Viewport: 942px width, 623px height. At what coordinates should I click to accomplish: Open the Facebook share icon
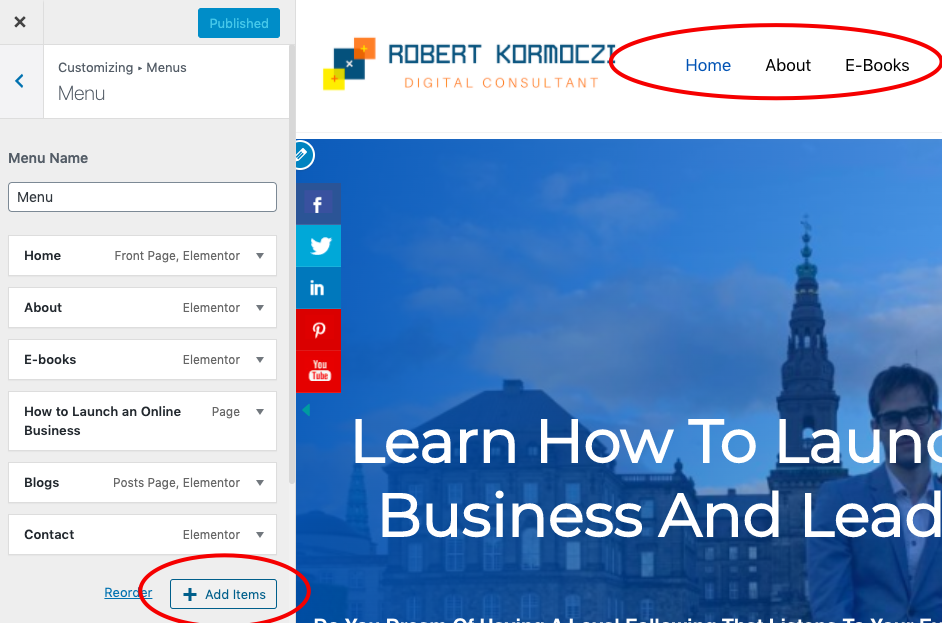click(318, 204)
